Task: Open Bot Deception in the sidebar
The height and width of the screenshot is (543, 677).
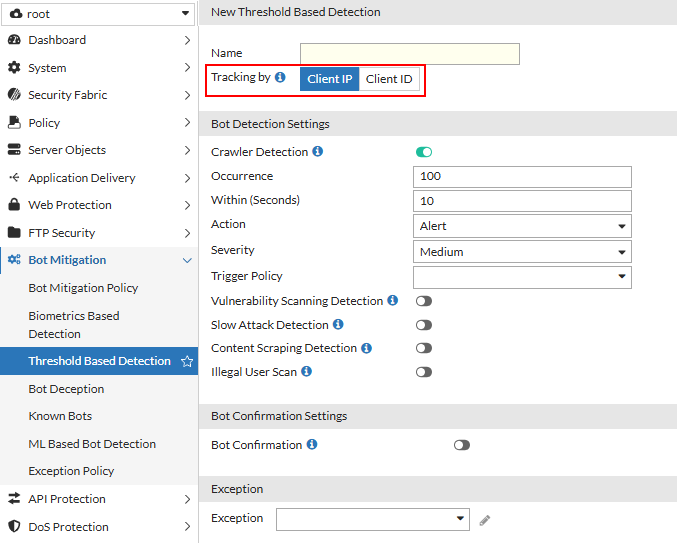Action: pyautogui.click(x=66, y=389)
